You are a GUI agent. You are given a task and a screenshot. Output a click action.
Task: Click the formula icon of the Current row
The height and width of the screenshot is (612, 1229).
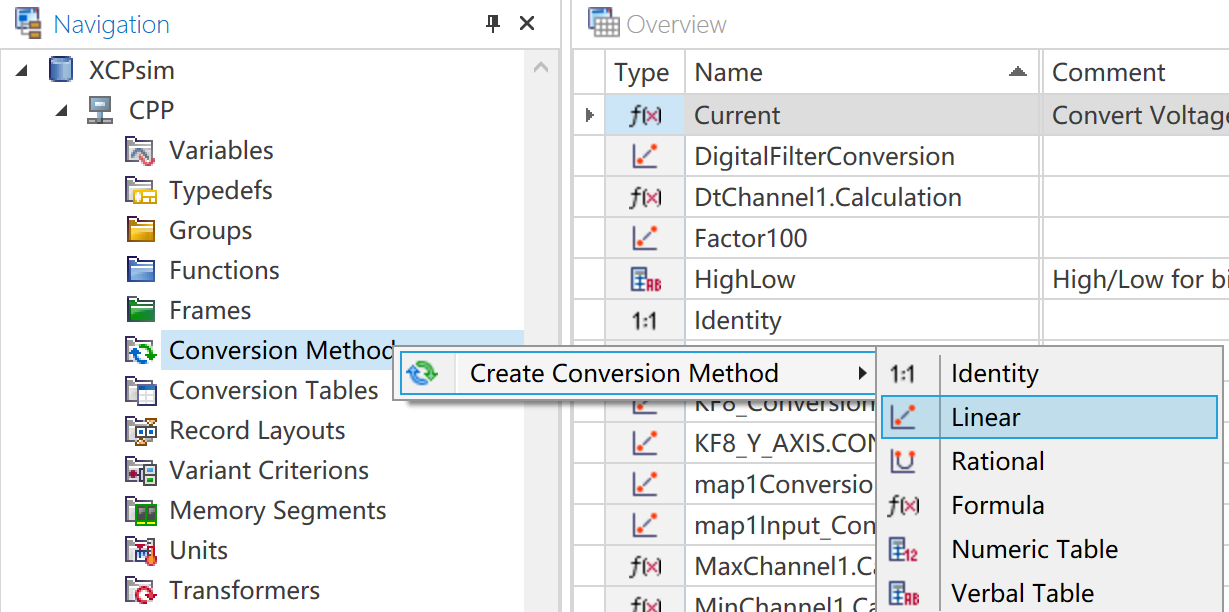[645, 116]
